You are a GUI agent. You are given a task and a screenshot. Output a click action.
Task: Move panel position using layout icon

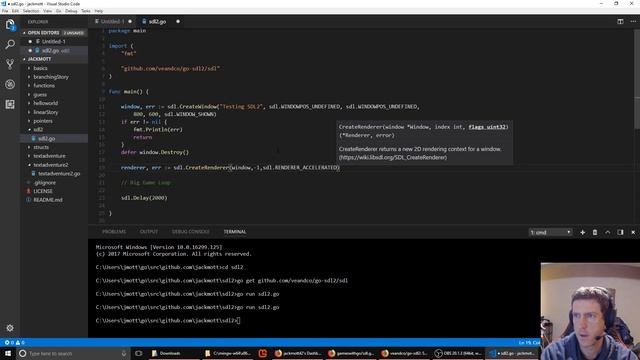[x=620, y=232]
